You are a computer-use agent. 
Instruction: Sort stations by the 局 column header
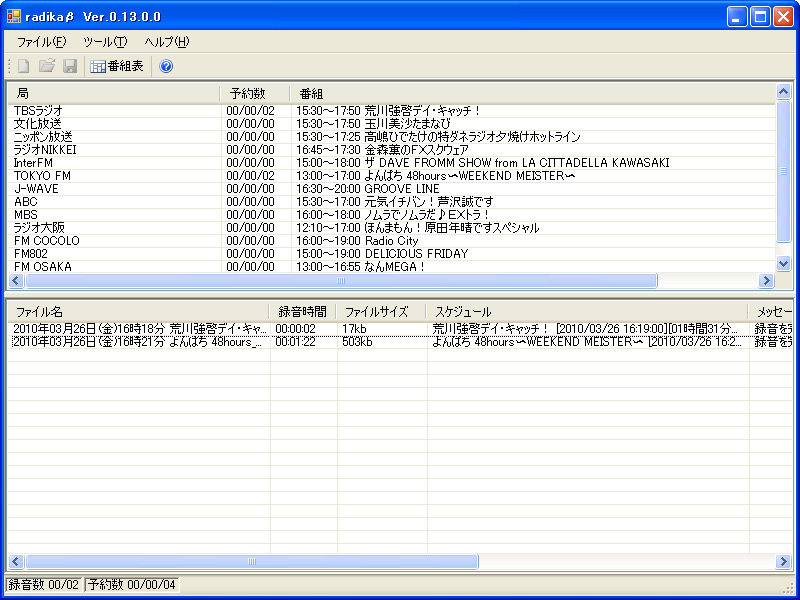(x=100, y=93)
